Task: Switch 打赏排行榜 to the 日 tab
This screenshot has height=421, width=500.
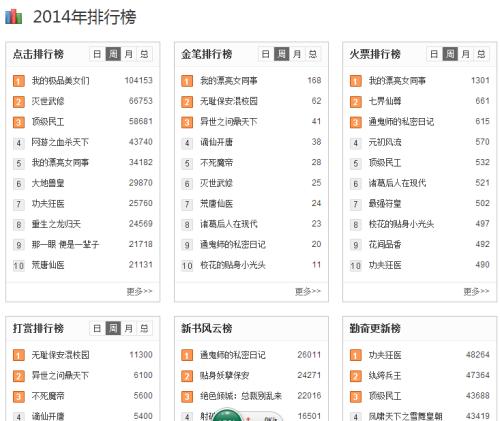Action: (97, 328)
